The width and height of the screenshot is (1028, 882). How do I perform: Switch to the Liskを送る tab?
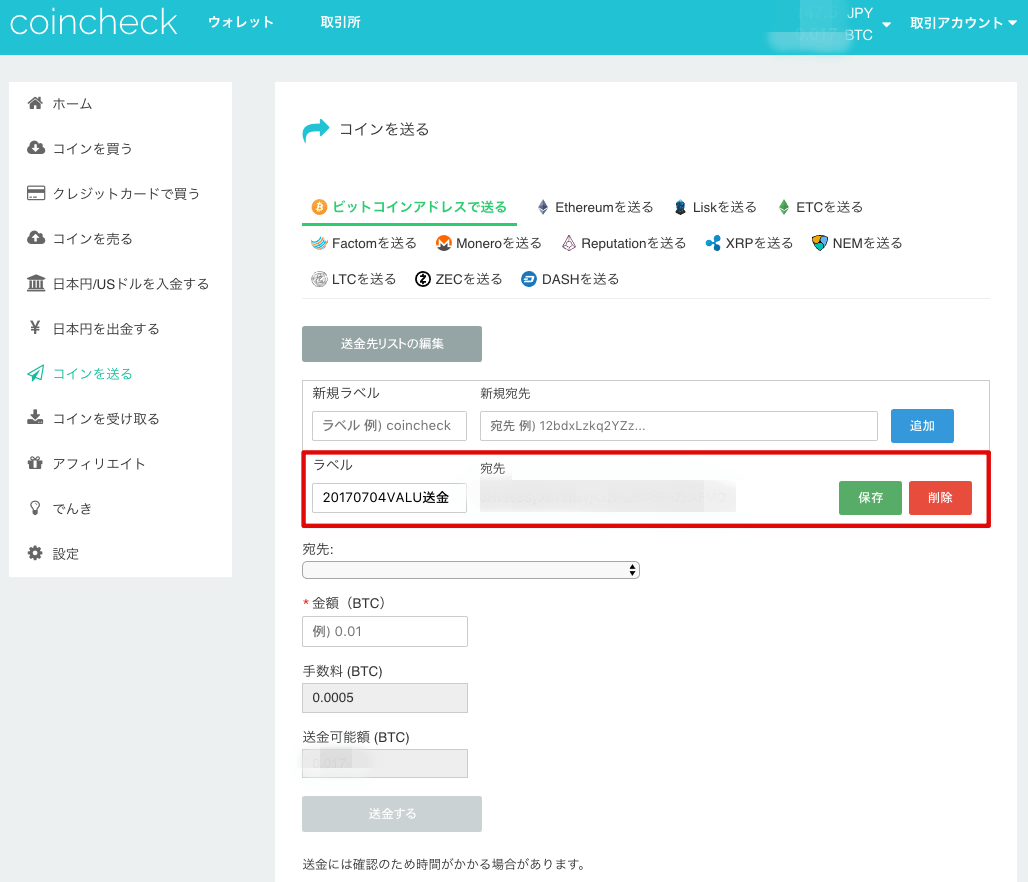click(x=716, y=207)
